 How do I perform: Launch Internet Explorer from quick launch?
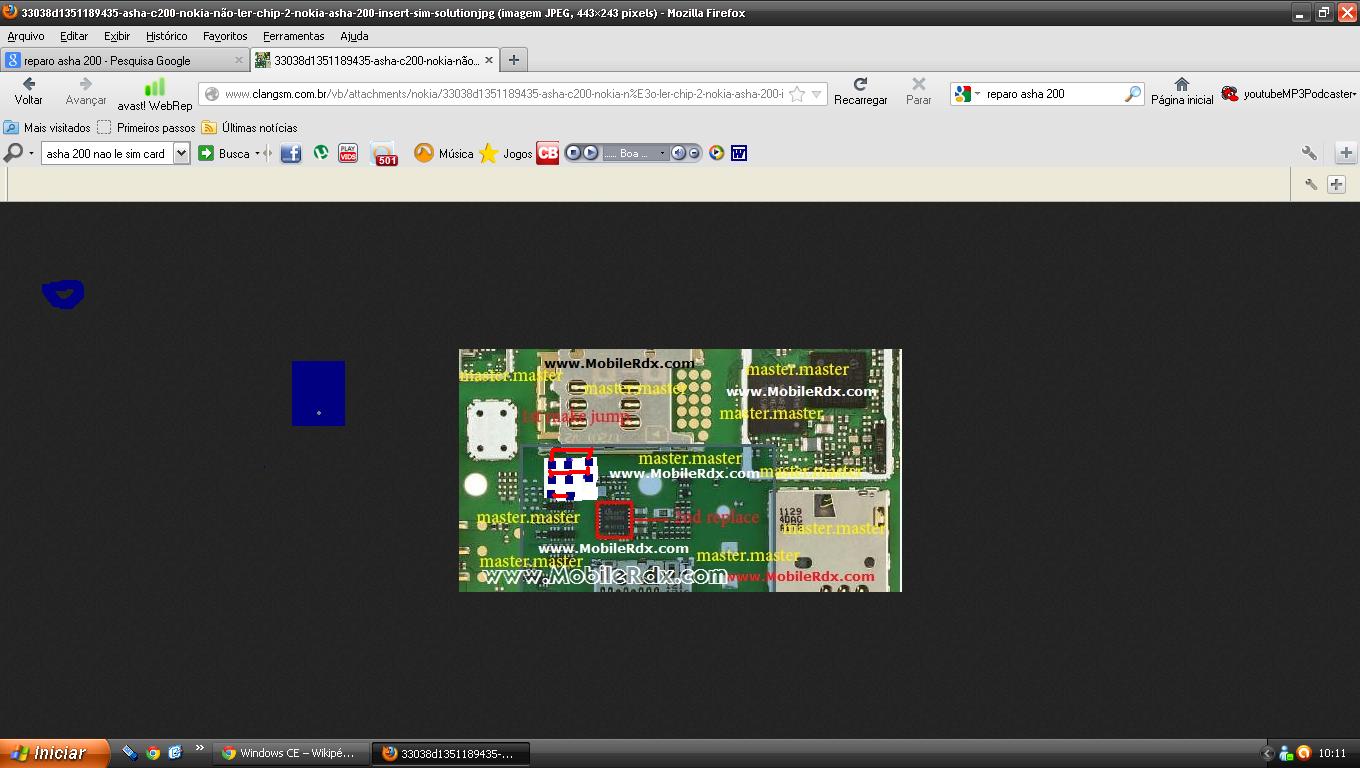pos(174,753)
